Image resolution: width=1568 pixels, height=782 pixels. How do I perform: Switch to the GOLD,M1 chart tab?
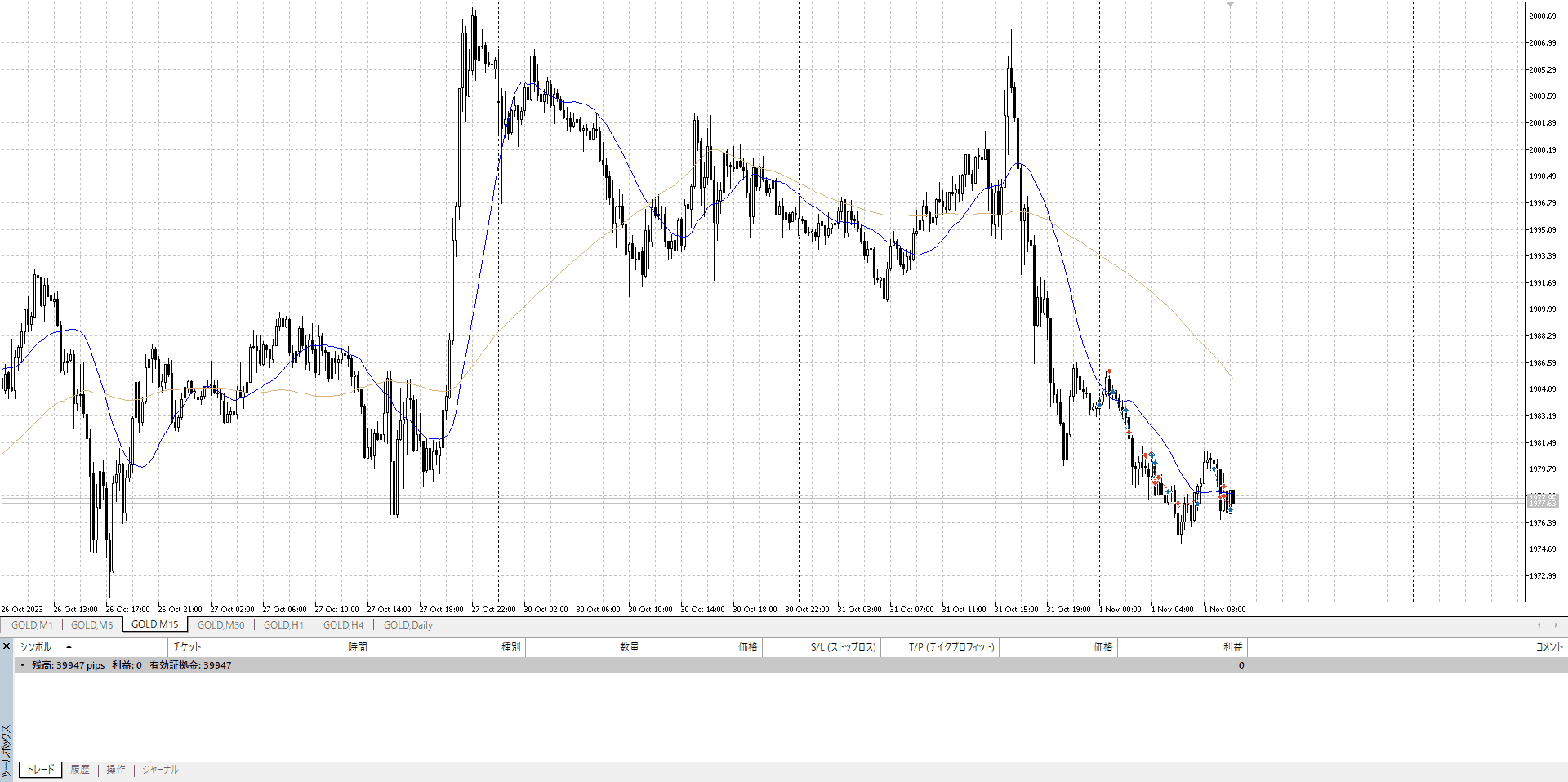pos(32,625)
